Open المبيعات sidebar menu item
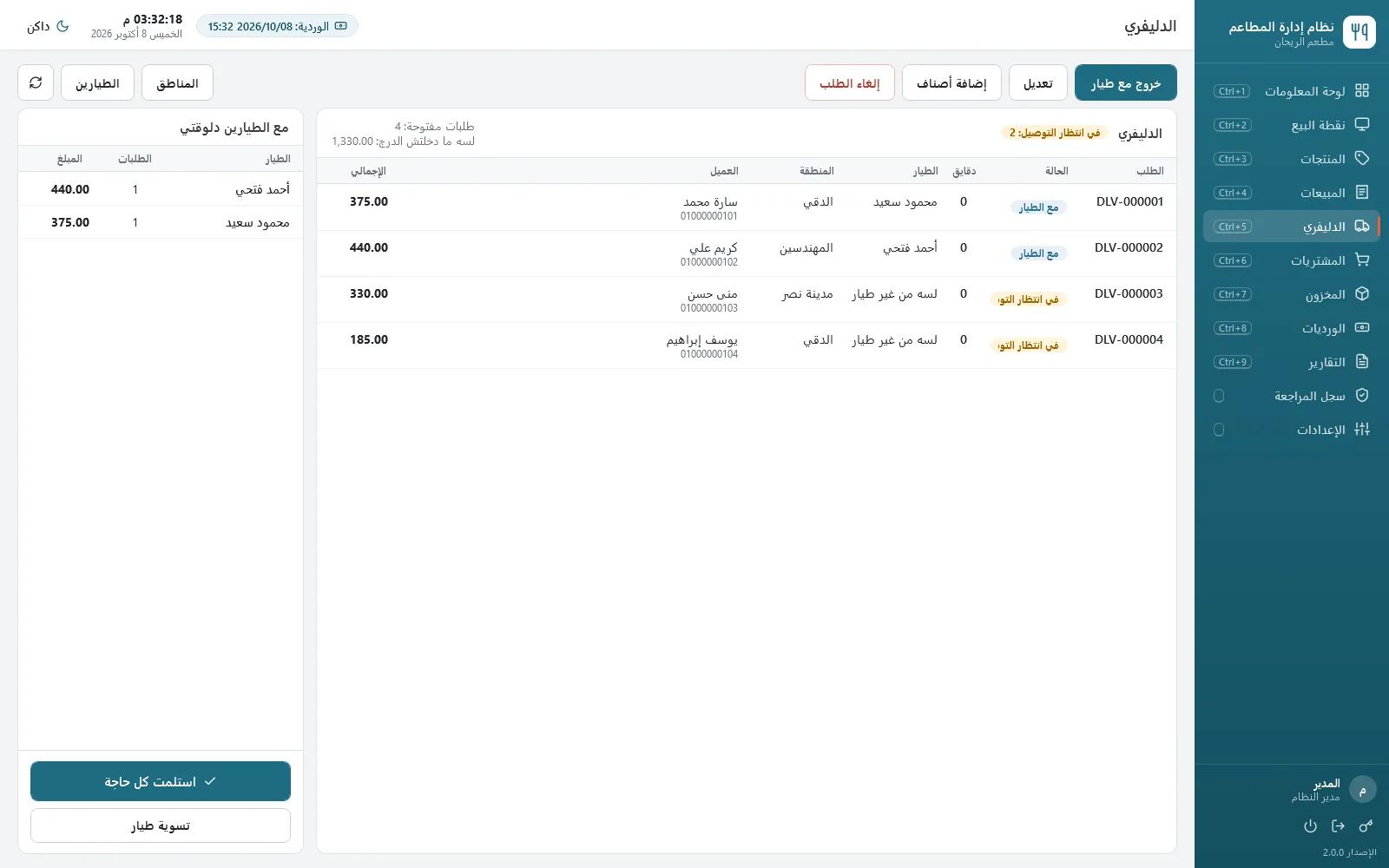The image size is (1389, 868). coord(1292,193)
